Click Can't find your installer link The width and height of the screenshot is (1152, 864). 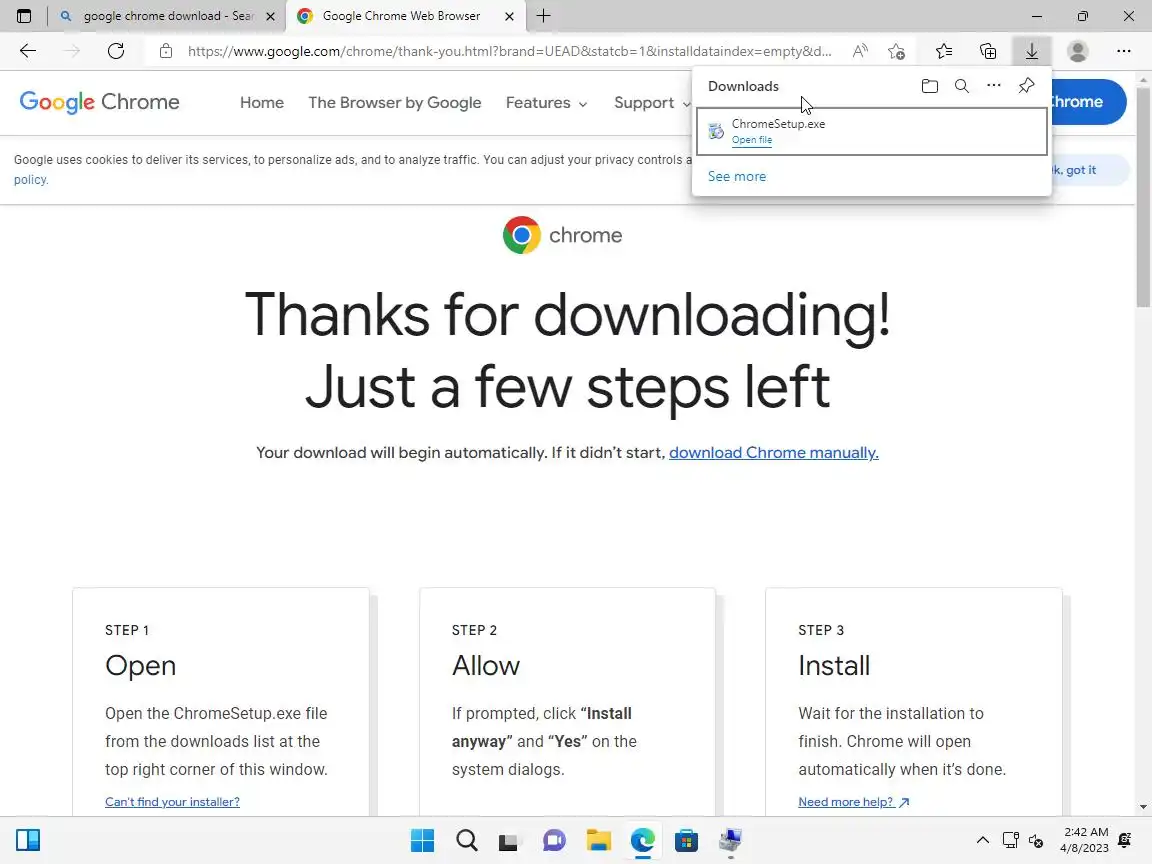coord(172,802)
